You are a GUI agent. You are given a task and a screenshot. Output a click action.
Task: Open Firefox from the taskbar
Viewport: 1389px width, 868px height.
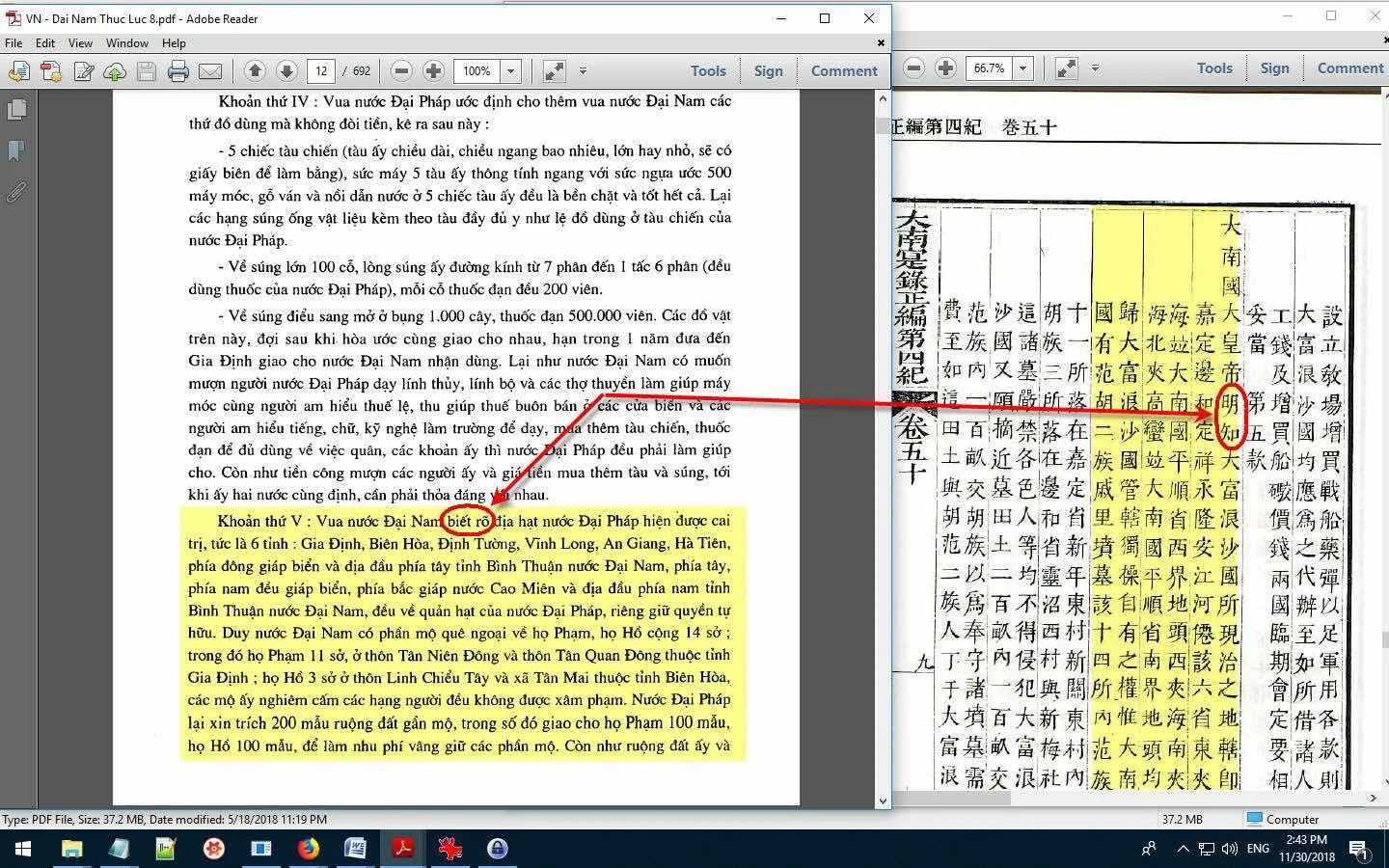308,849
